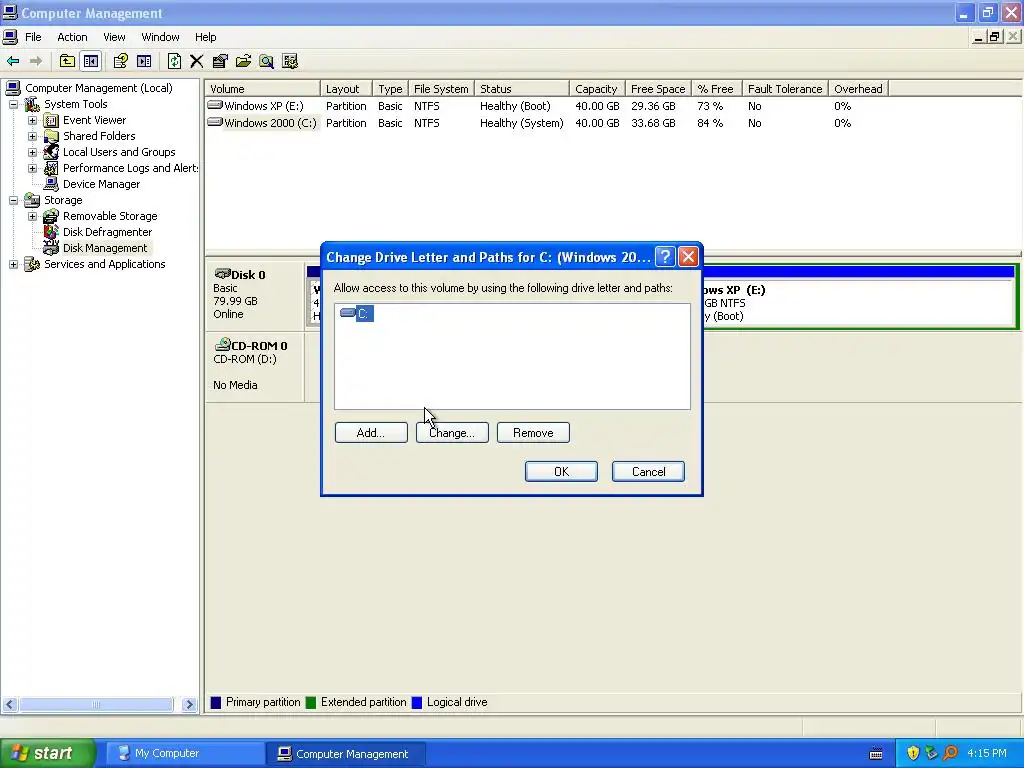Confirm the dialog with OK
Viewport: 1024px width, 768px height.
point(561,472)
